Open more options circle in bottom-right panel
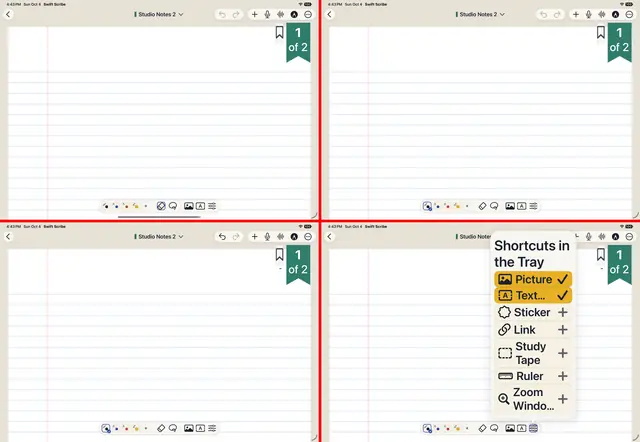Image resolution: width=640 pixels, height=442 pixels. [629, 237]
